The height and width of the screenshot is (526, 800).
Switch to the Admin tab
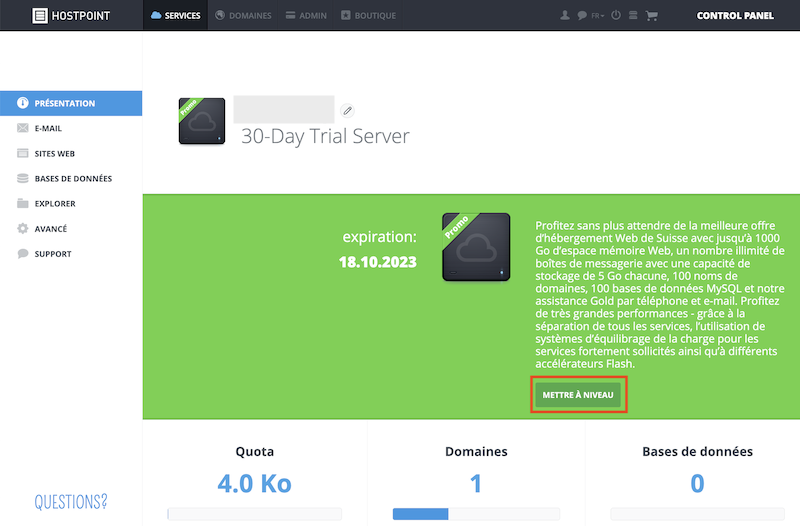pos(306,15)
